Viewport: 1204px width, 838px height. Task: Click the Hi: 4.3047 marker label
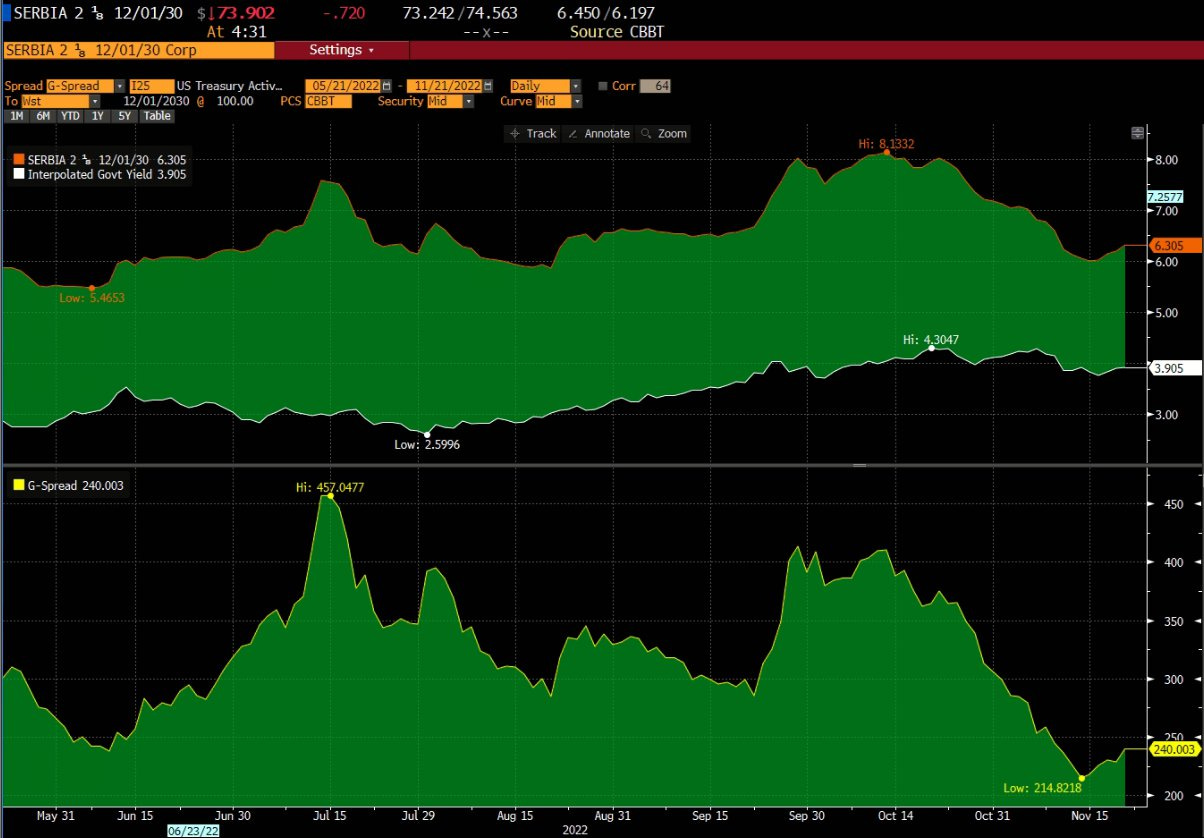(930, 340)
